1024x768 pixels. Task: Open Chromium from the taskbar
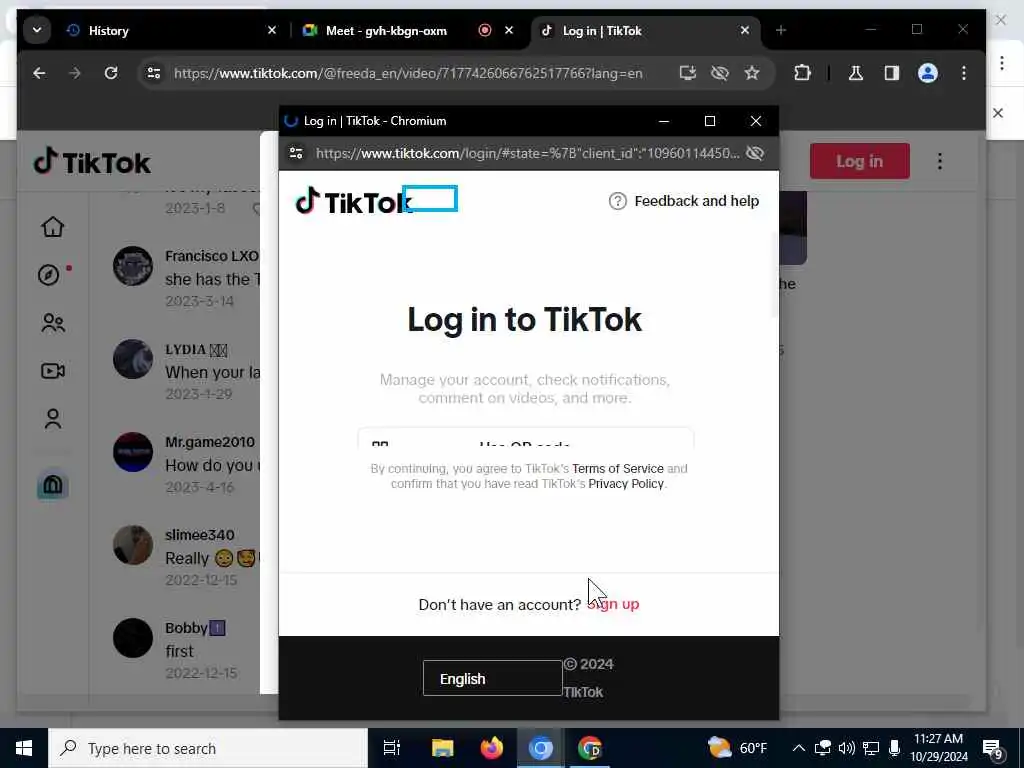[x=541, y=748]
